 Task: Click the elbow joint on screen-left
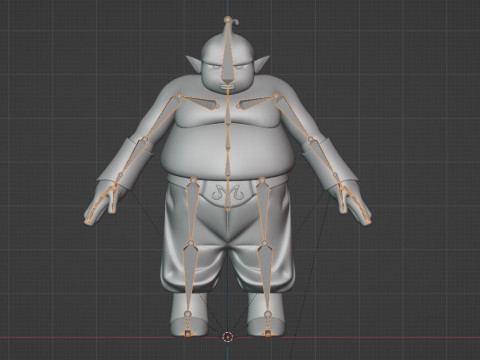coord(145,139)
